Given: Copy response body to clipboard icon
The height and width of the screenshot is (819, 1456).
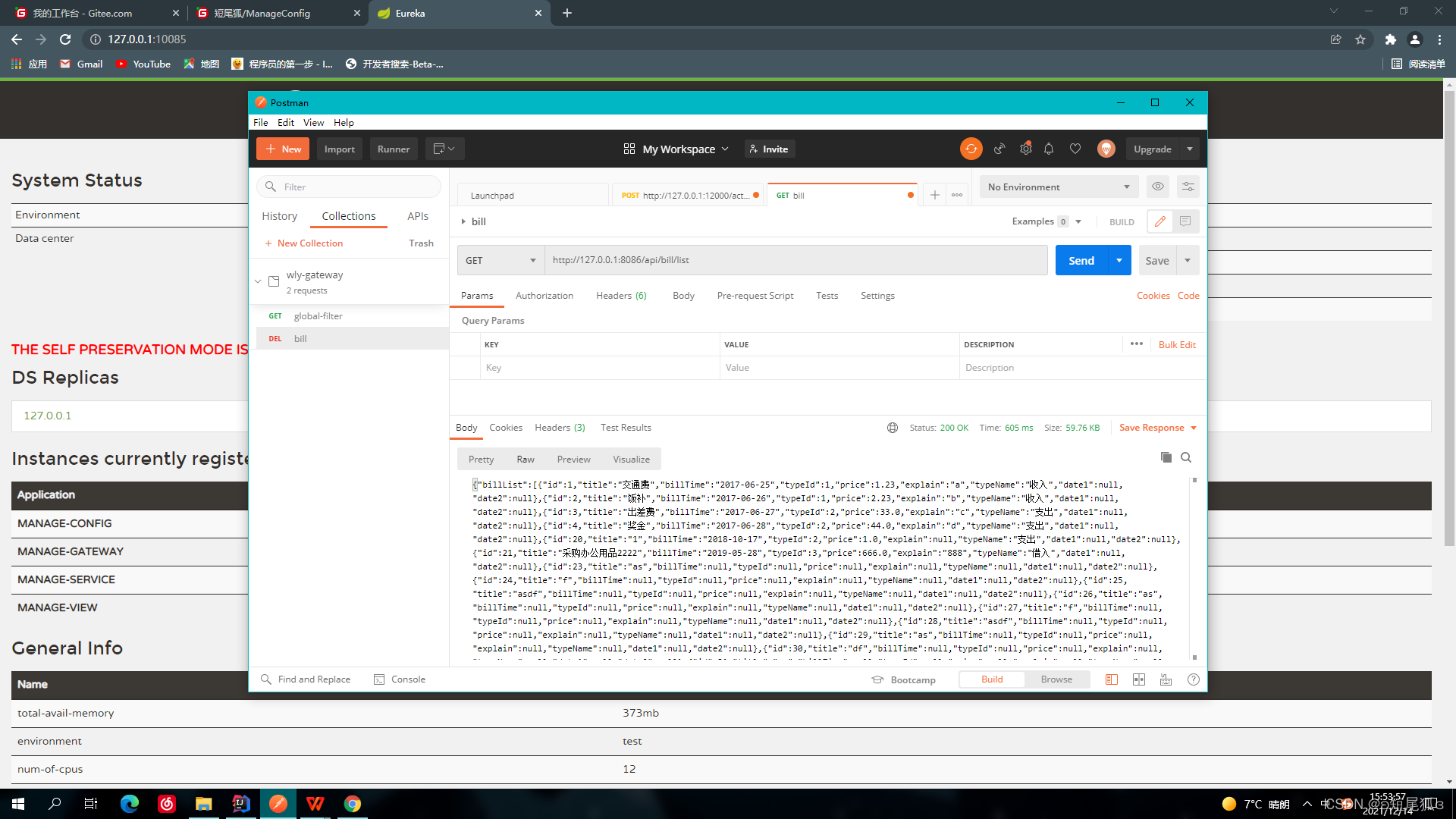Looking at the screenshot, I should 1166,457.
